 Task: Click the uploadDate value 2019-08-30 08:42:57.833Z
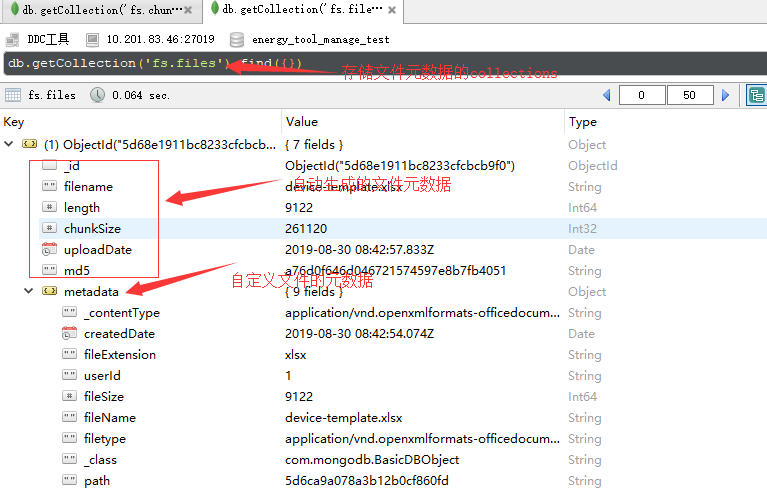[x=360, y=249]
